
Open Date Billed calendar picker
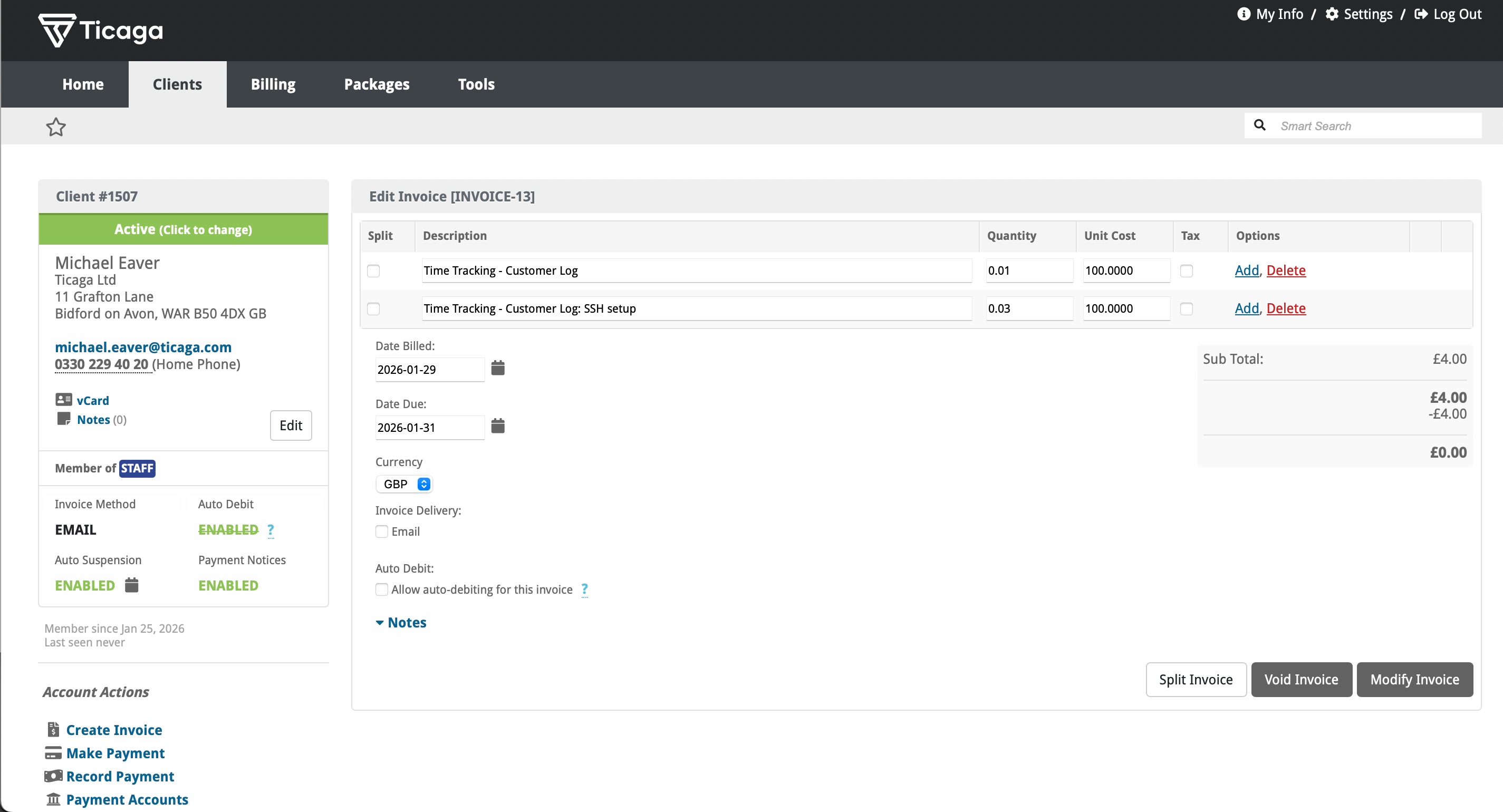[x=498, y=368]
